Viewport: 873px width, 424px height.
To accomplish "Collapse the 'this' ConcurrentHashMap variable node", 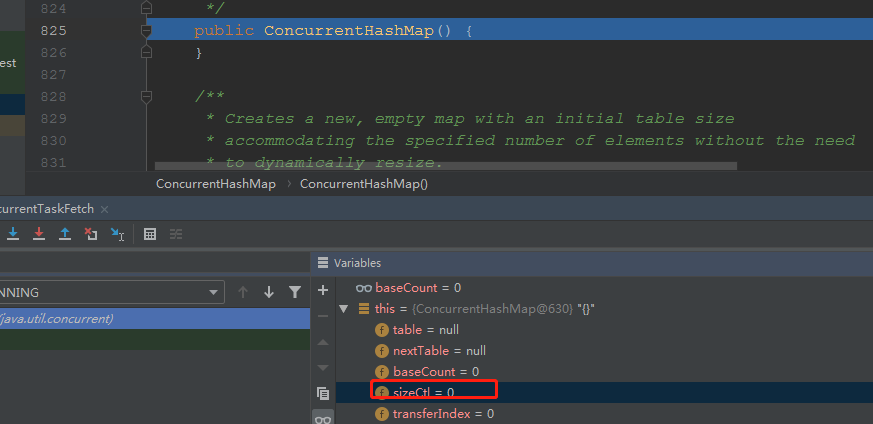I will coord(346,309).
